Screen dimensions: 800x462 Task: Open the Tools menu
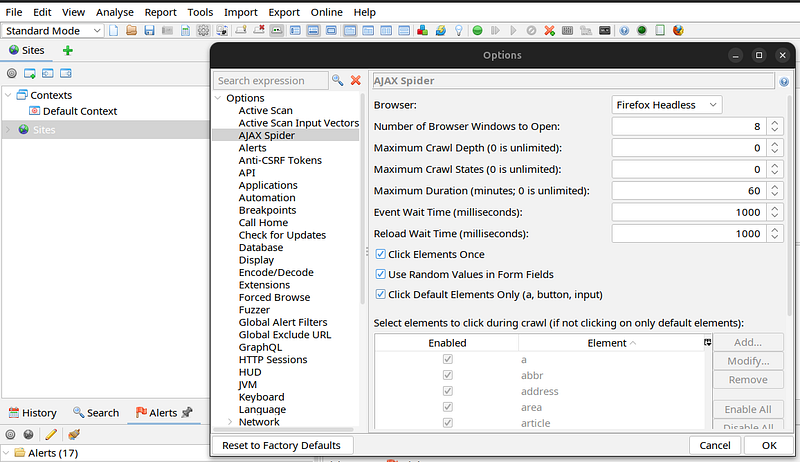tap(200, 12)
